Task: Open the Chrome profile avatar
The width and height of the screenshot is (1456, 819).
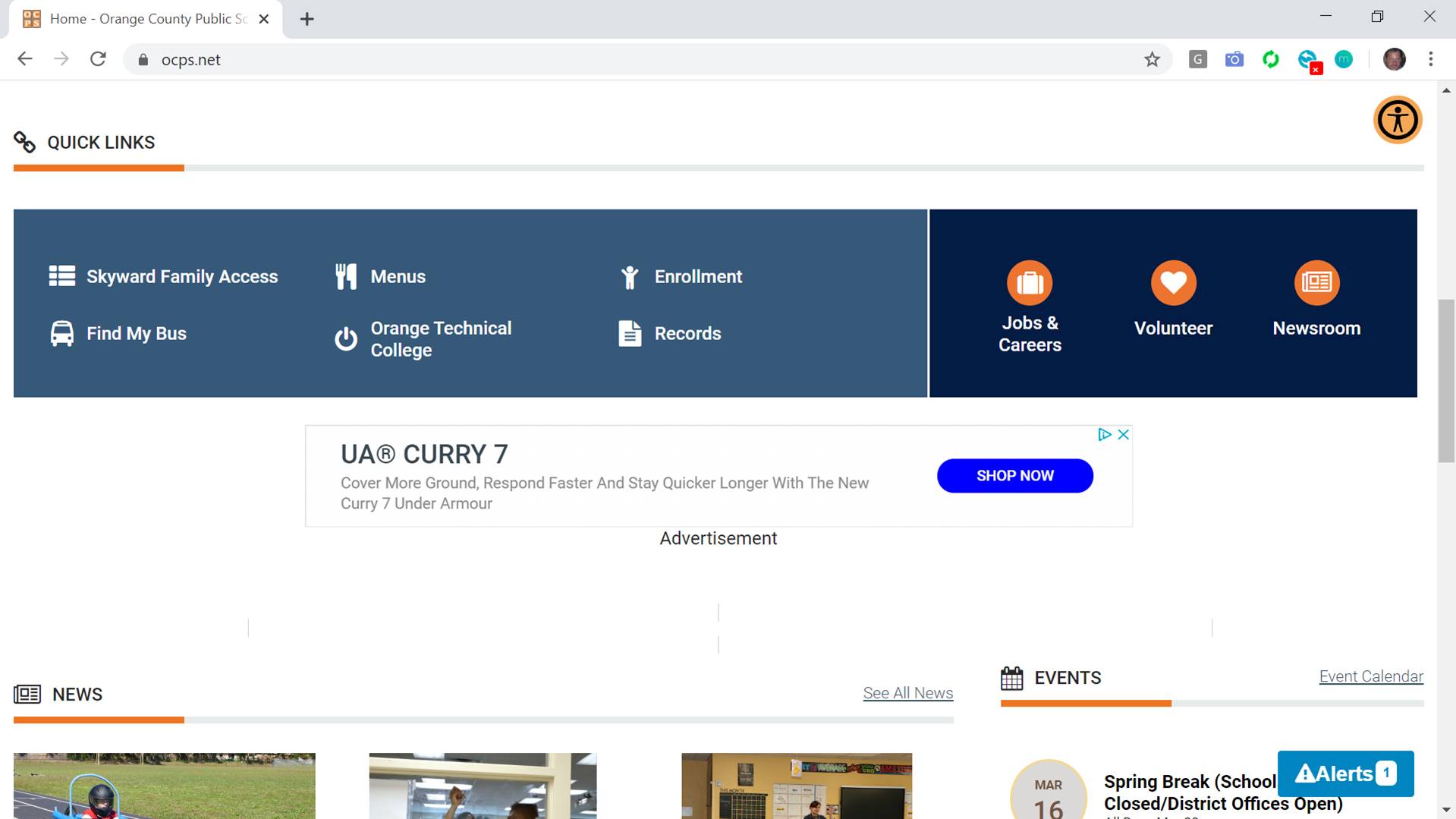Action: tap(1395, 59)
